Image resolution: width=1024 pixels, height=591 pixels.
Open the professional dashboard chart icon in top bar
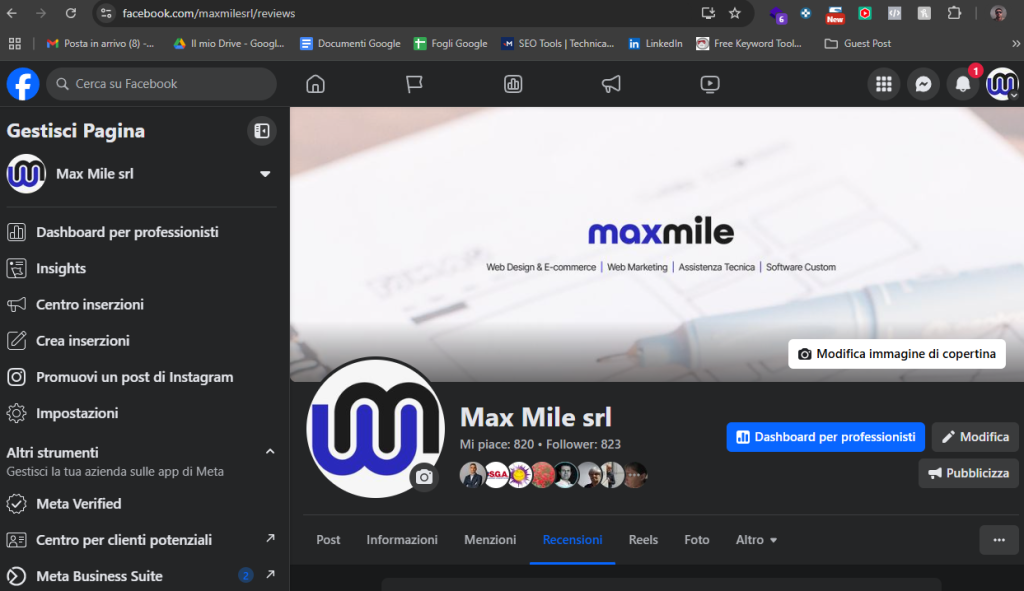[513, 84]
